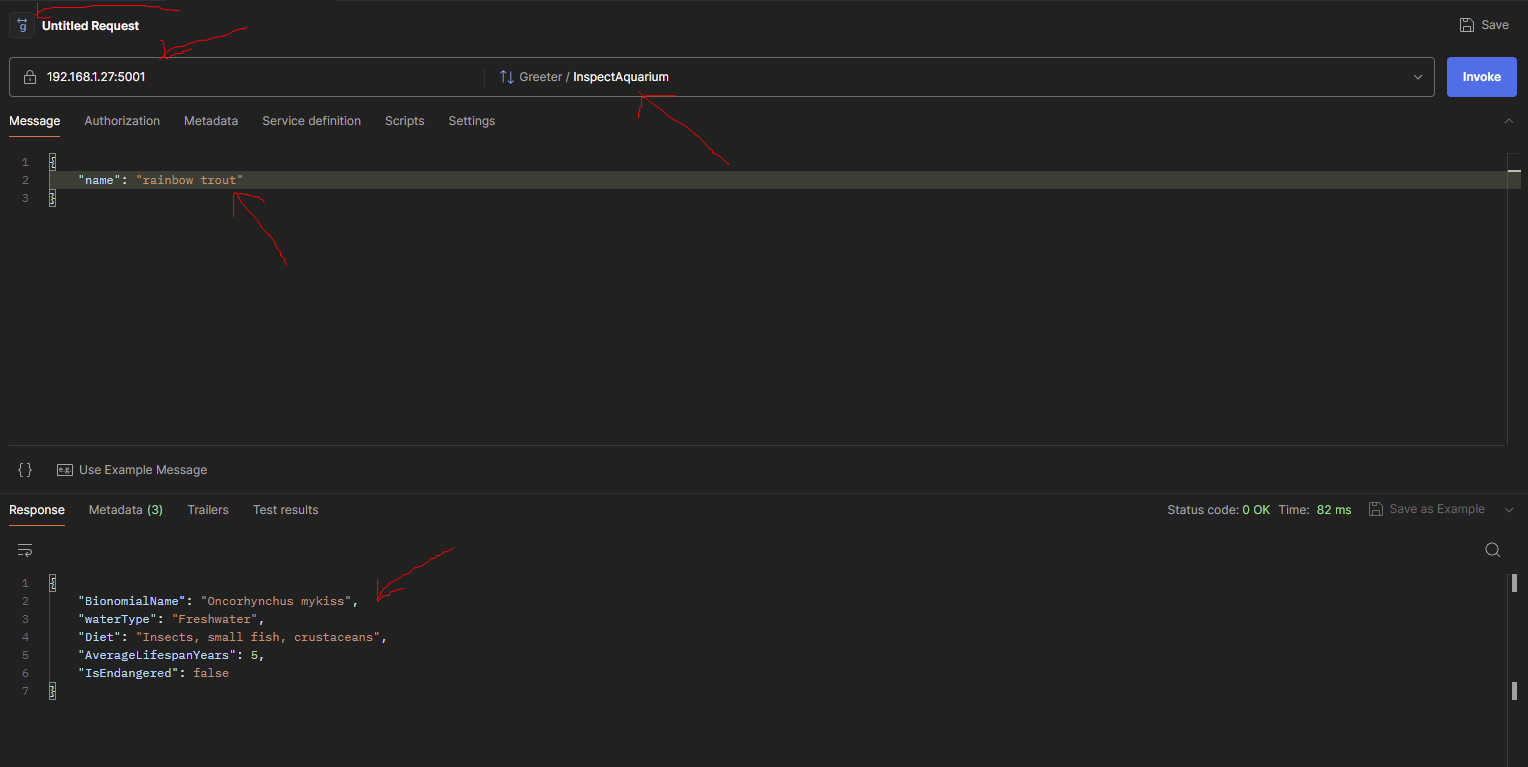Screen dimensions: 1528x767
Task: Click "Insects, small fish, crustaceans" value
Action: 258,637
